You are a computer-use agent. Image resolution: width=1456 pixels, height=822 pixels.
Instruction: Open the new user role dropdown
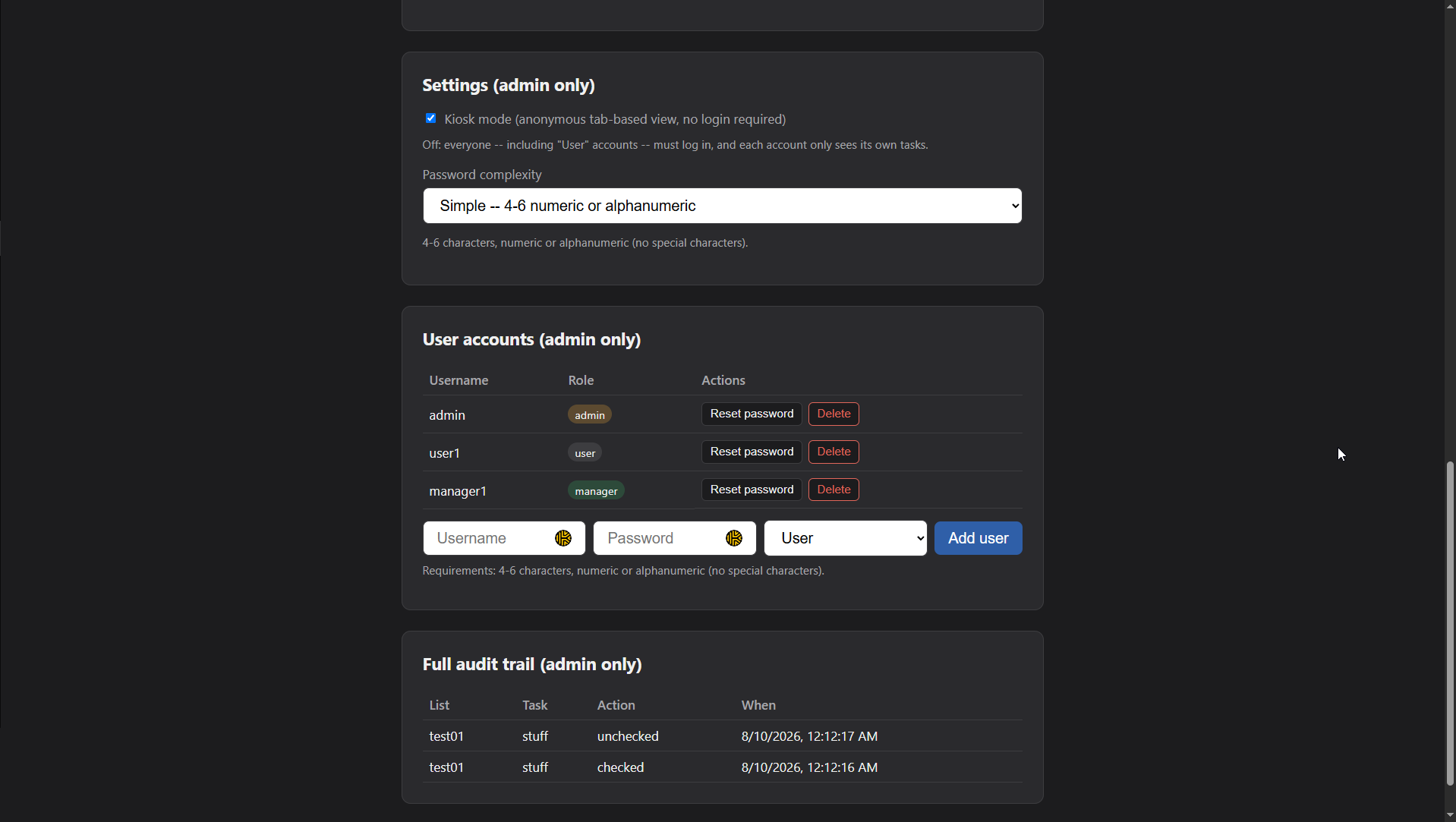(x=845, y=538)
